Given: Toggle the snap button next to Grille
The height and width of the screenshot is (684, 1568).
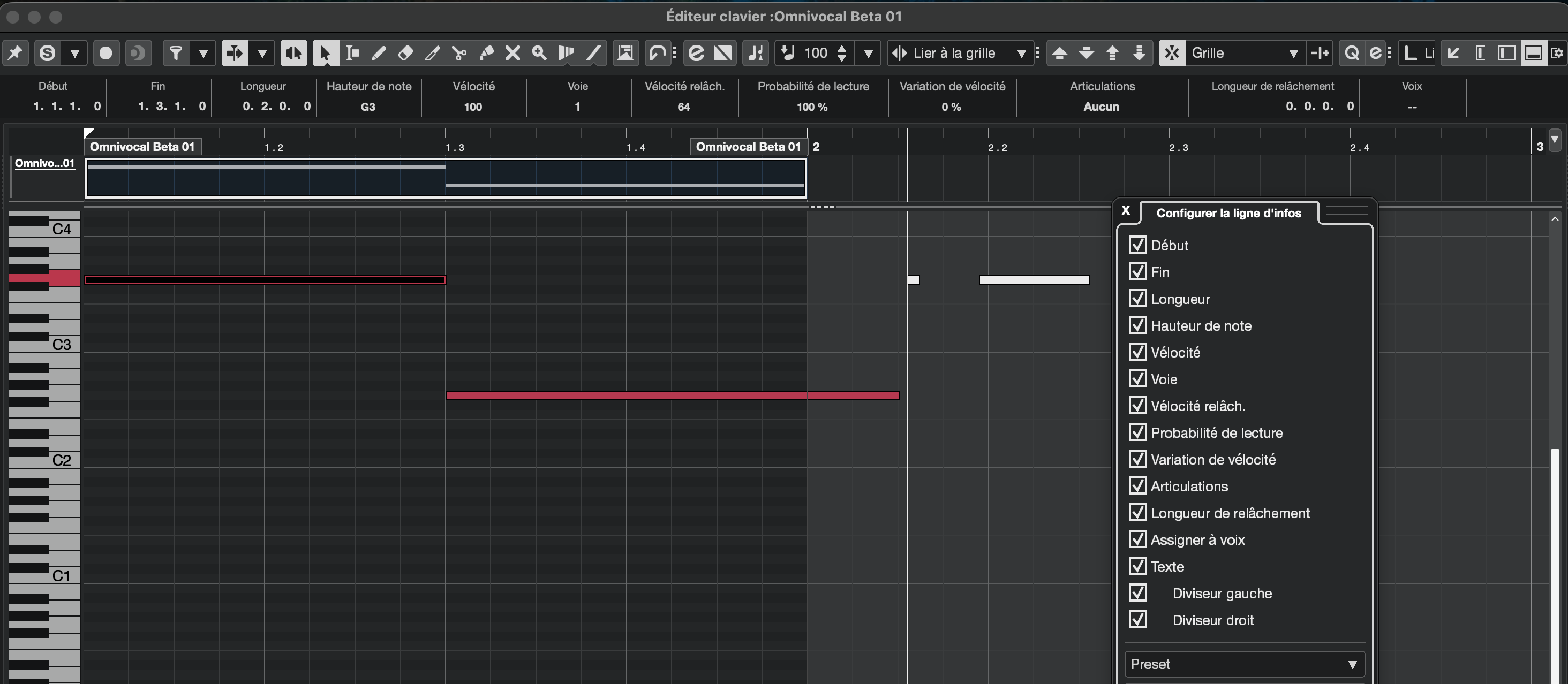Looking at the screenshot, I should (x=1172, y=54).
